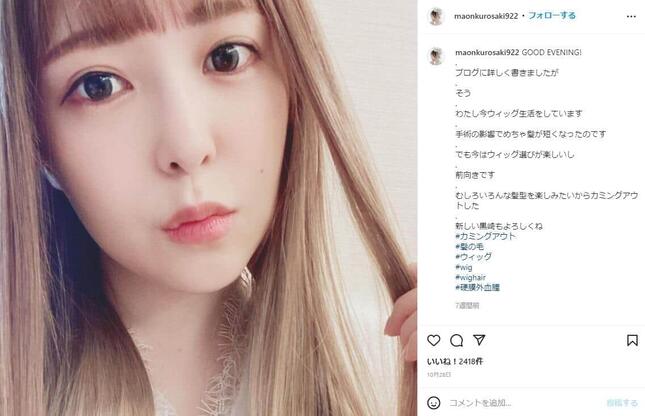Like the post with heart icon
This screenshot has height=416, width=645.
434,340
